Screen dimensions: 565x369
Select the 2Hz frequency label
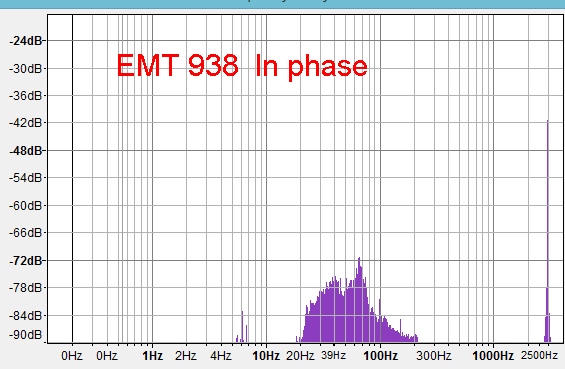pos(186,356)
